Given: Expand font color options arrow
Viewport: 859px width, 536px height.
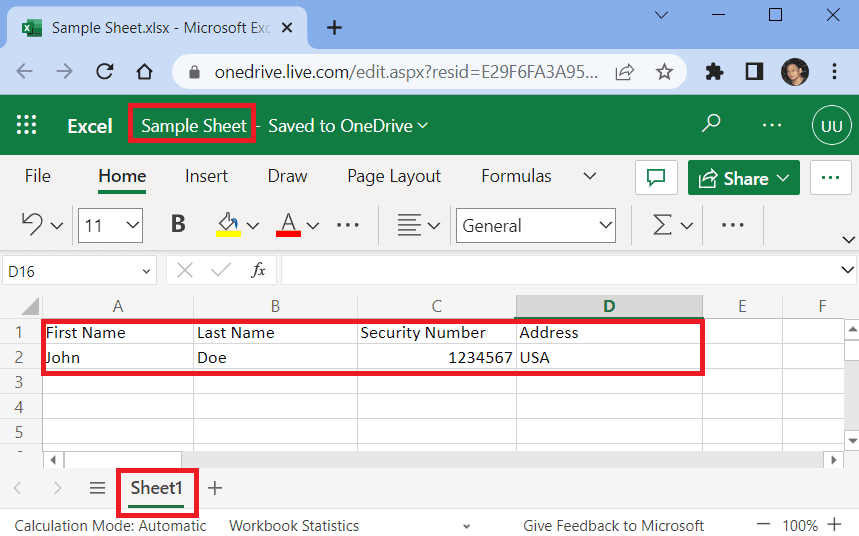Looking at the screenshot, I should (313, 225).
